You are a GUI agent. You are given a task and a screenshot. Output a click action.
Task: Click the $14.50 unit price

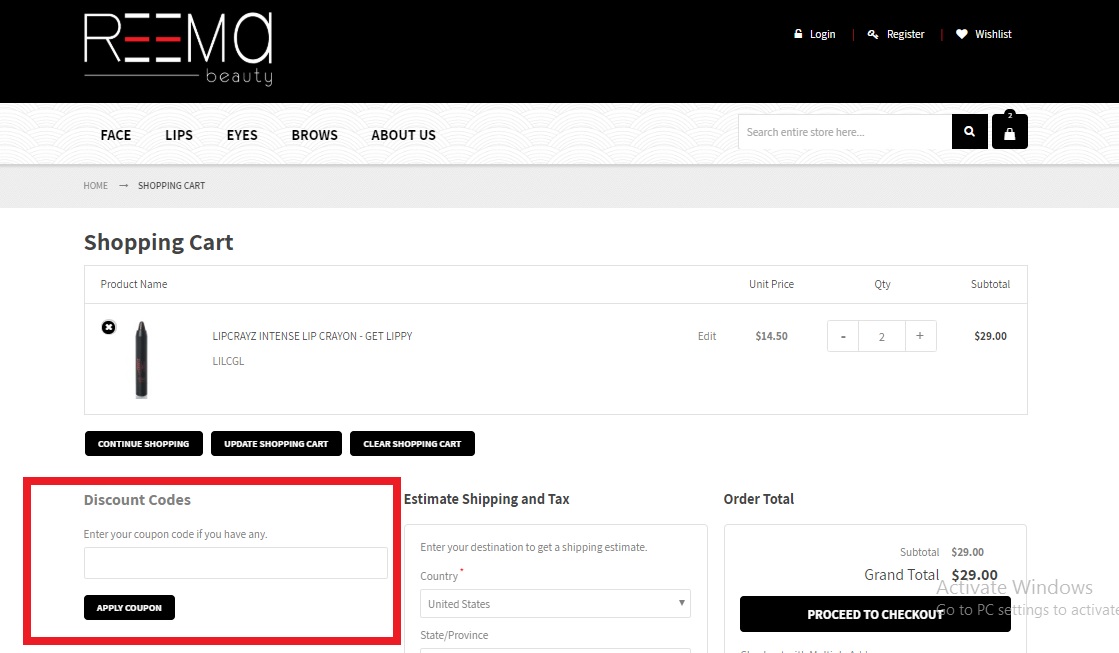(771, 336)
